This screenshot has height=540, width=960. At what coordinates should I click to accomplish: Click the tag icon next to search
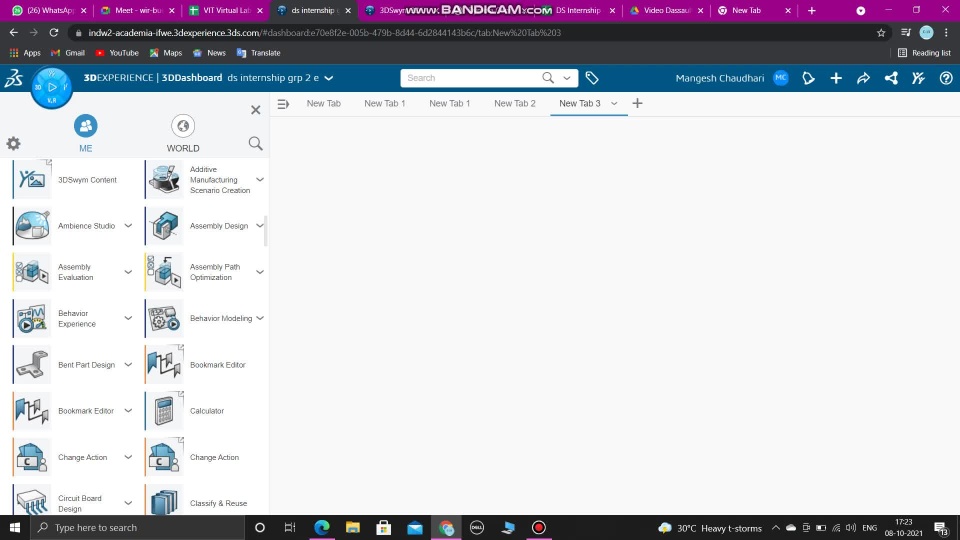(x=591, y=78)
